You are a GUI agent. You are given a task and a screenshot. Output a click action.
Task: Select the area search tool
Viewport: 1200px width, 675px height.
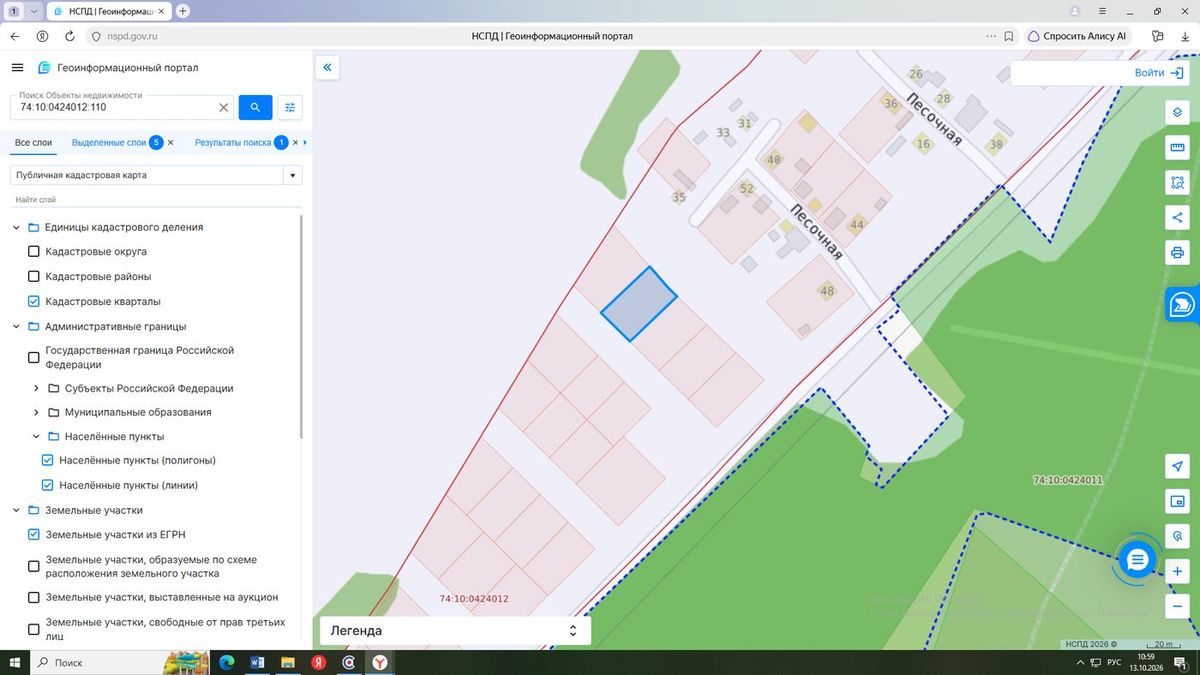(1177, 183)
